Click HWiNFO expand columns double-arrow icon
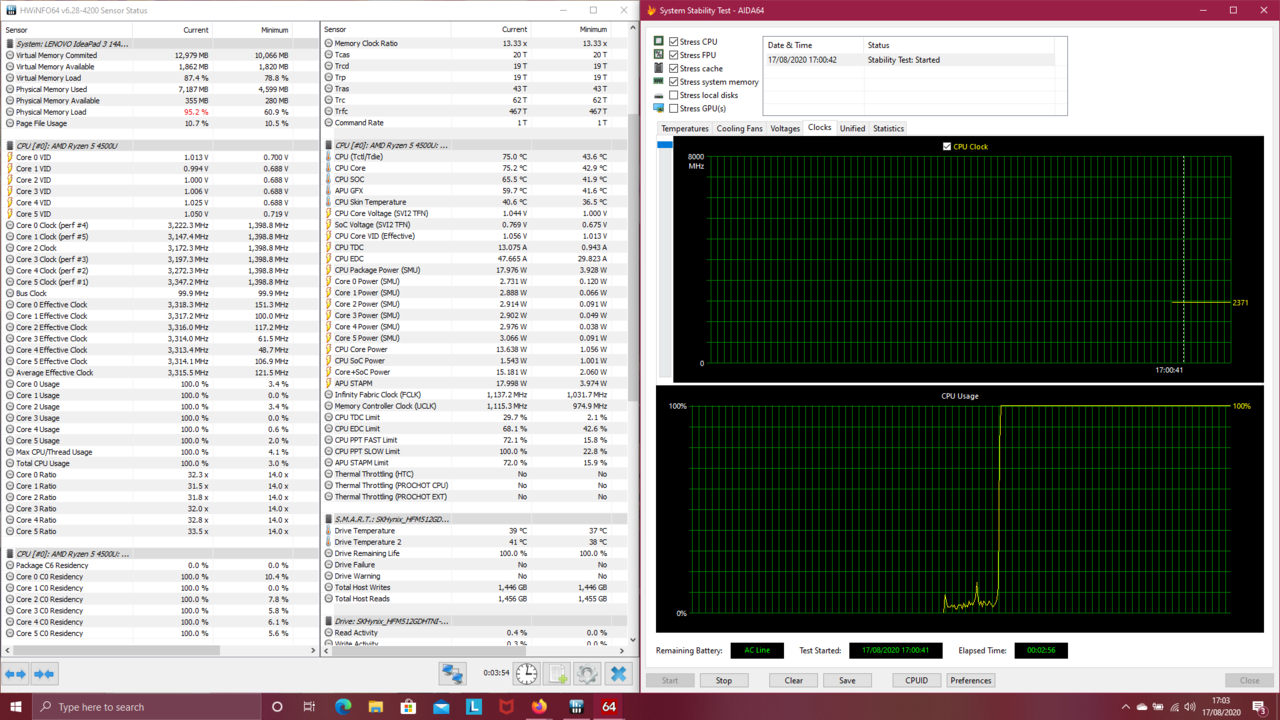The image size is (1280, 720). click(15, 674)
